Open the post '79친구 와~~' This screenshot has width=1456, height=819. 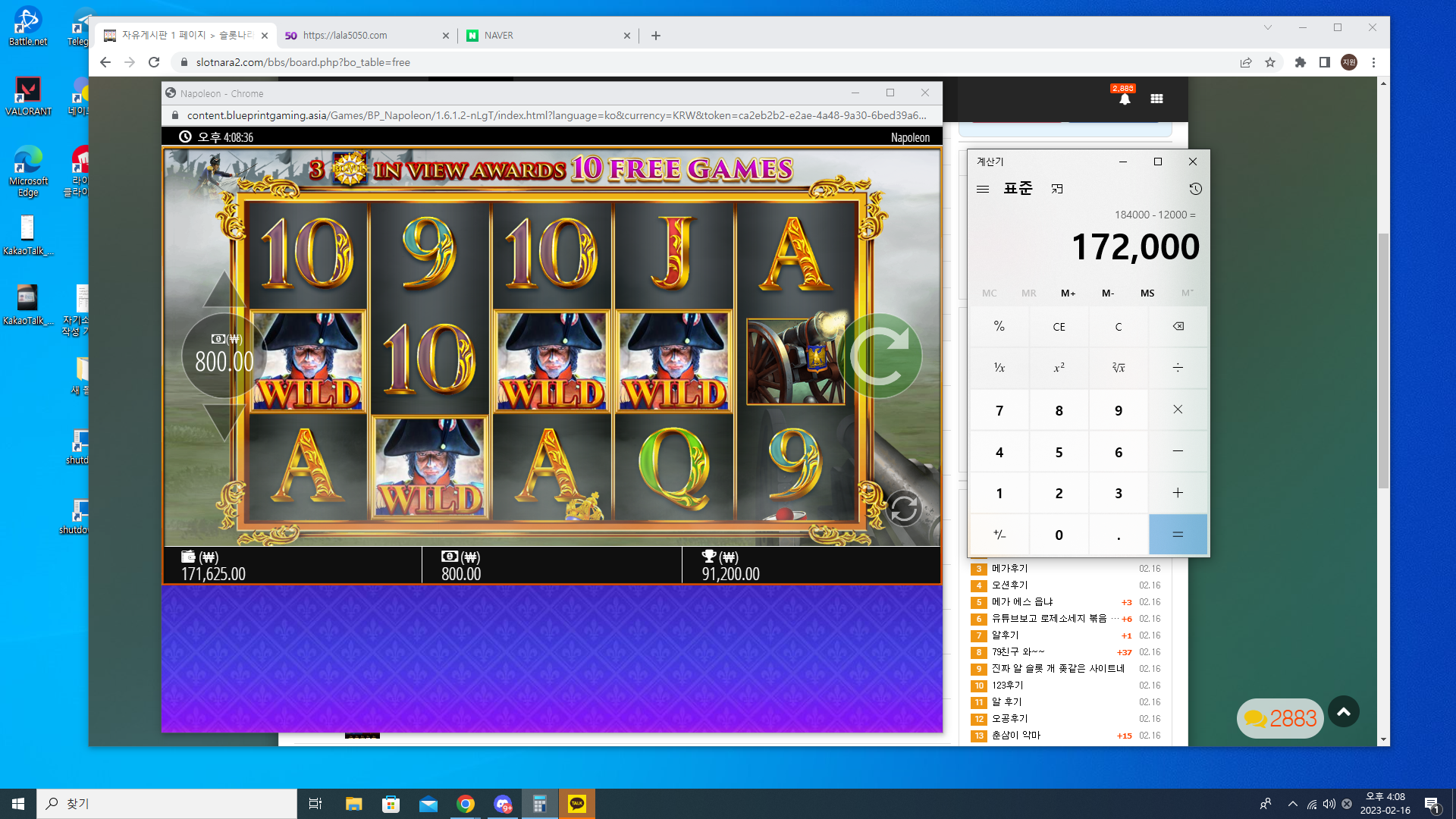(1018, 652)
